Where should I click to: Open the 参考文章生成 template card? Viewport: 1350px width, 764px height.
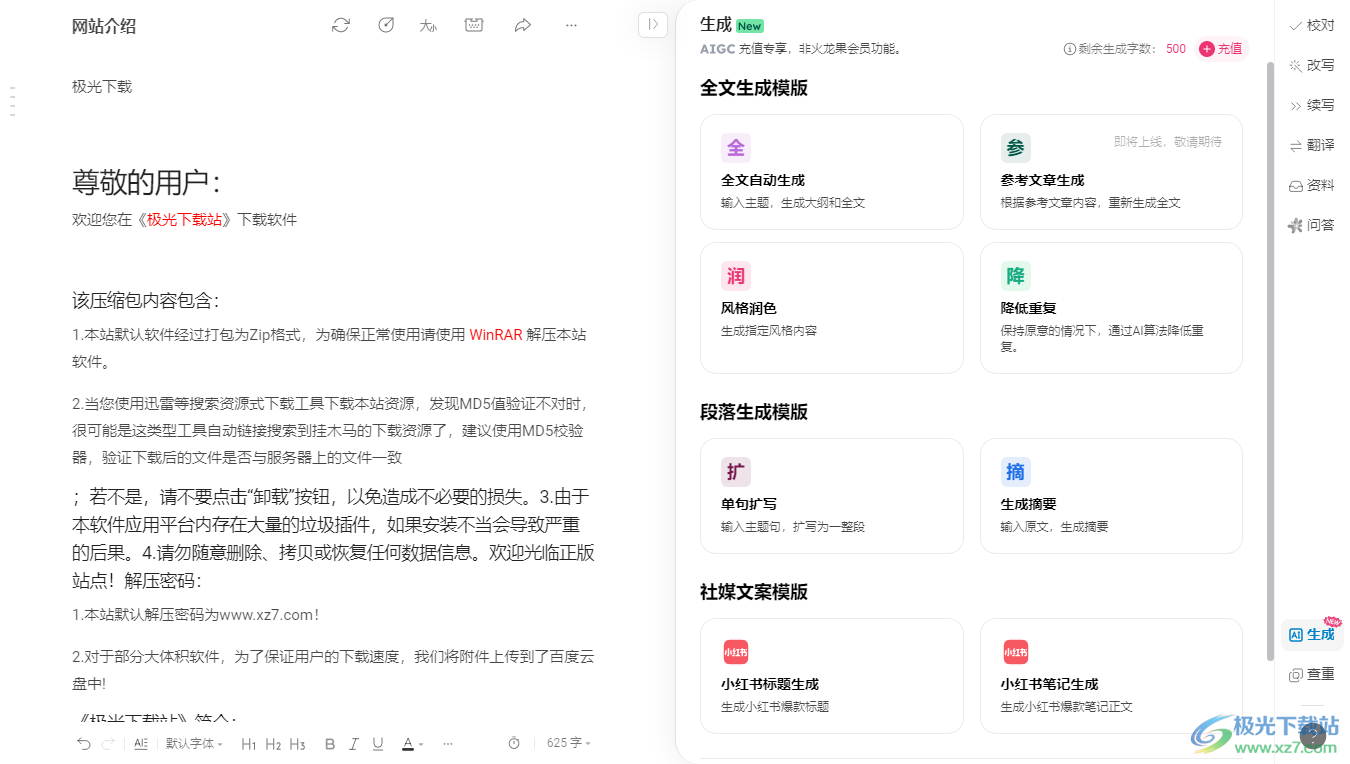tap(1111, 172)
